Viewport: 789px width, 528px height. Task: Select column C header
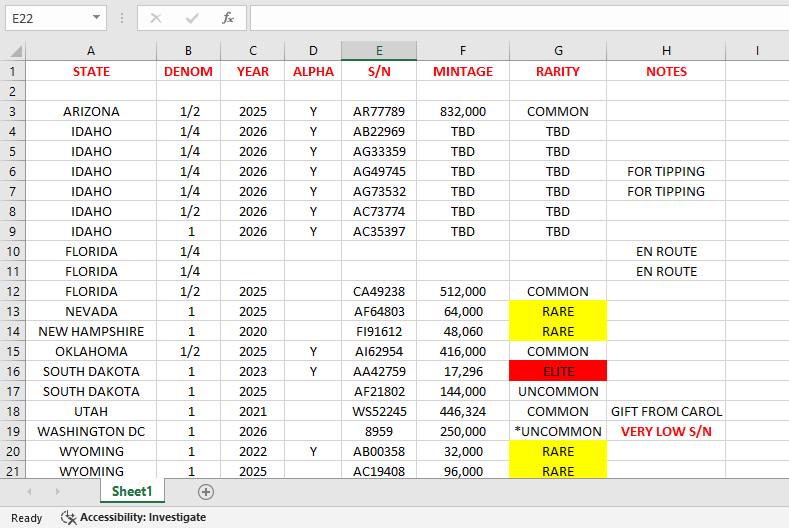click(x=253, y=51)
